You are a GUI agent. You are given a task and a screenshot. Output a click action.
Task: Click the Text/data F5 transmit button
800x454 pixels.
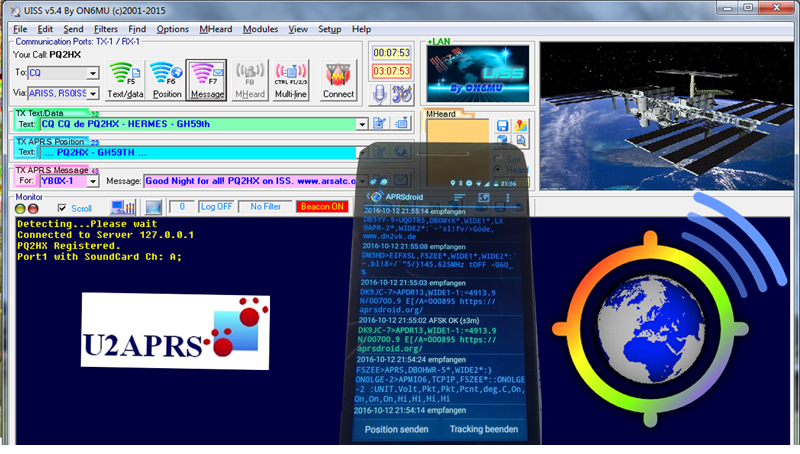125,80
